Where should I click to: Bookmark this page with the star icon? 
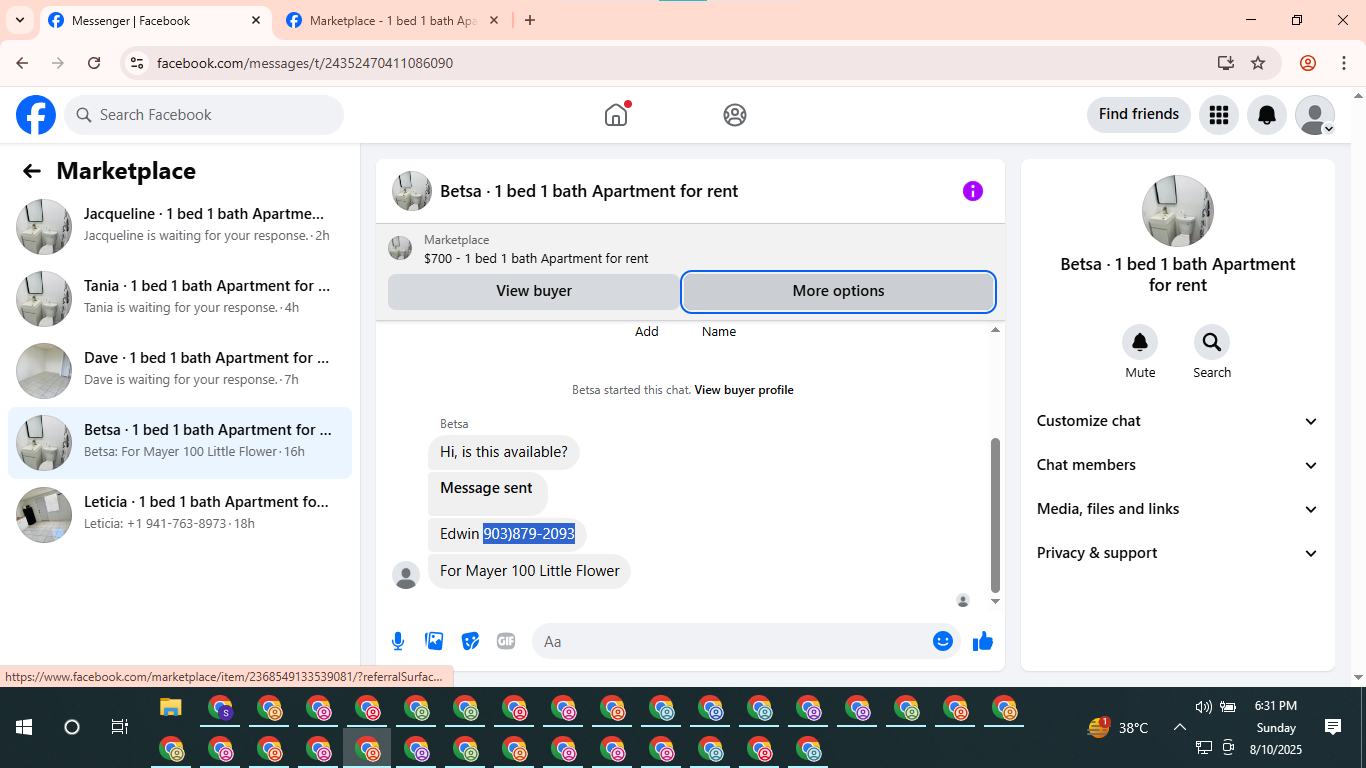[x=1258, y=63]
